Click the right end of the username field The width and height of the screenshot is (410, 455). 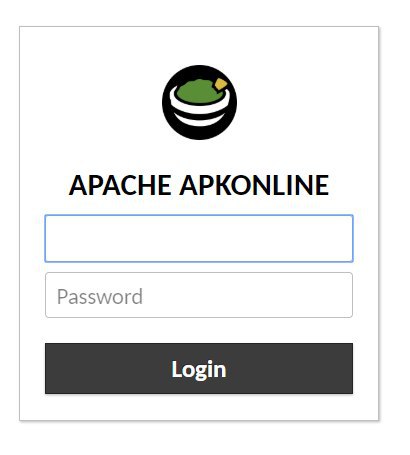(340, 238)
